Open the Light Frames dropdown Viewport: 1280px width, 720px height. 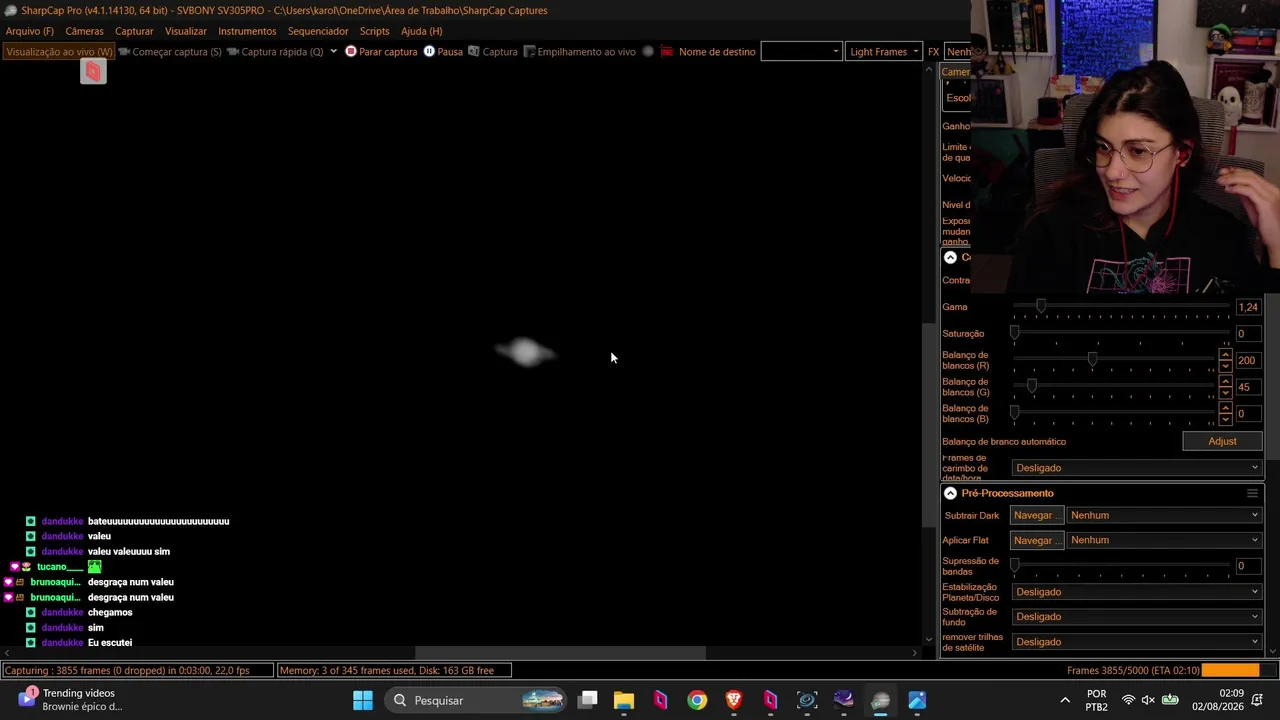(884, 51)
